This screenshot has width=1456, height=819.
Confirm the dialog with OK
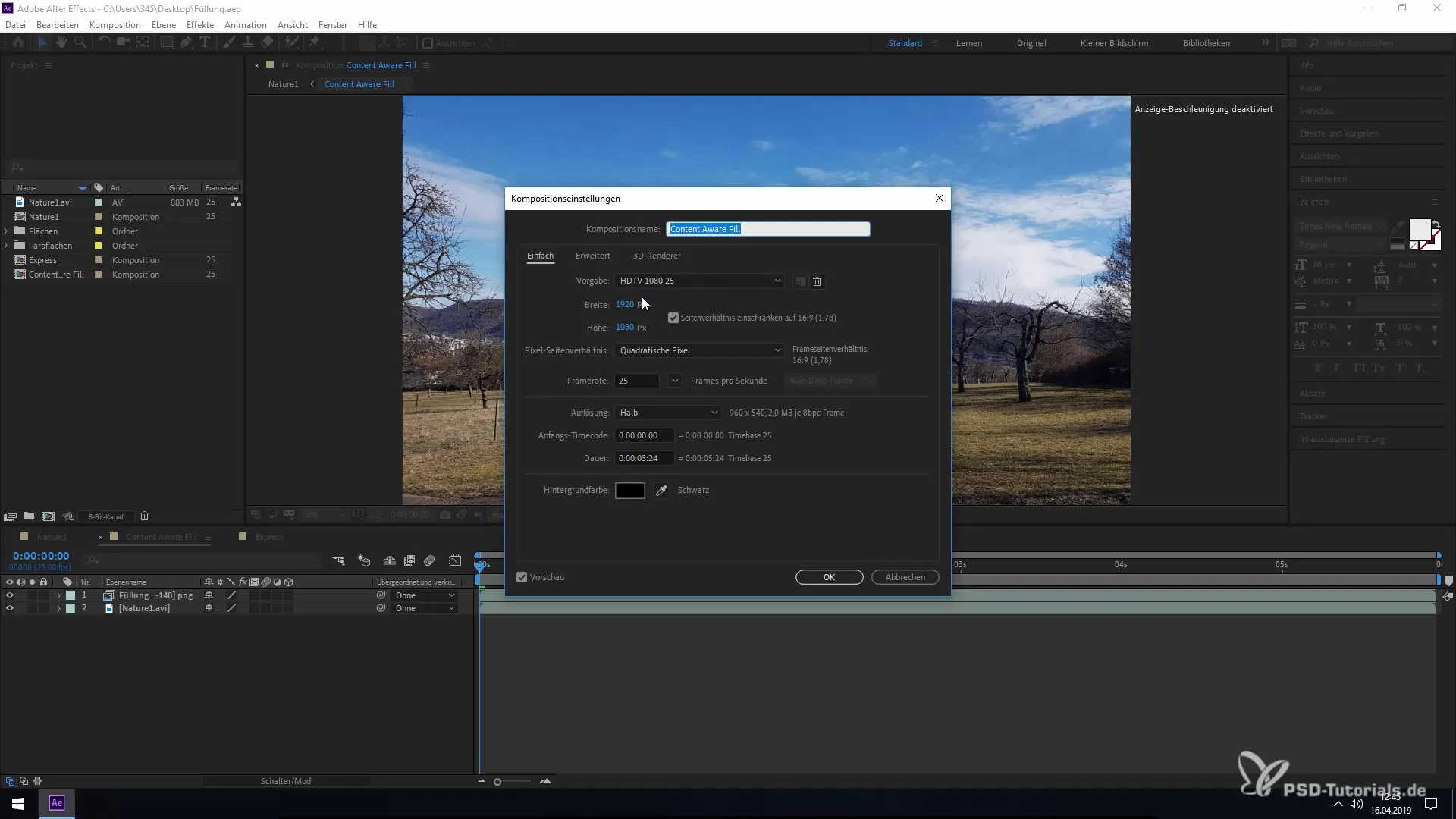[x=829, y=577]
